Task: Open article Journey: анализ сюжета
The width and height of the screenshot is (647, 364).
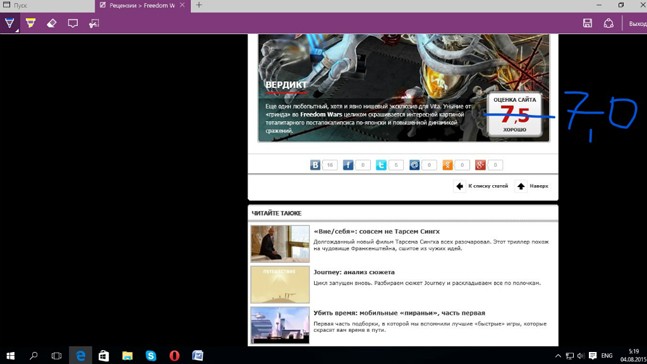Action: pos(354,272)
